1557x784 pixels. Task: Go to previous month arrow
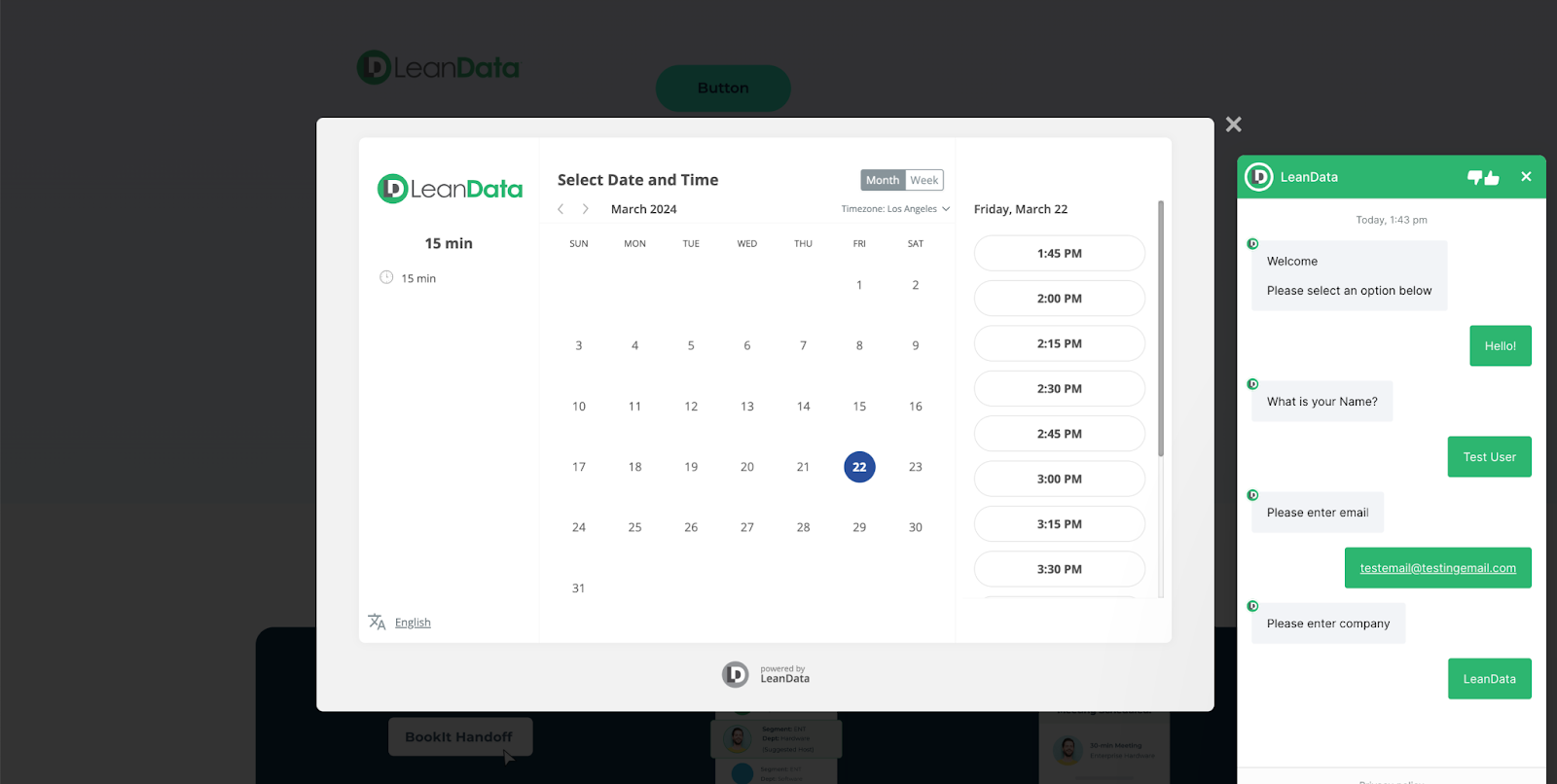[561, 209]
